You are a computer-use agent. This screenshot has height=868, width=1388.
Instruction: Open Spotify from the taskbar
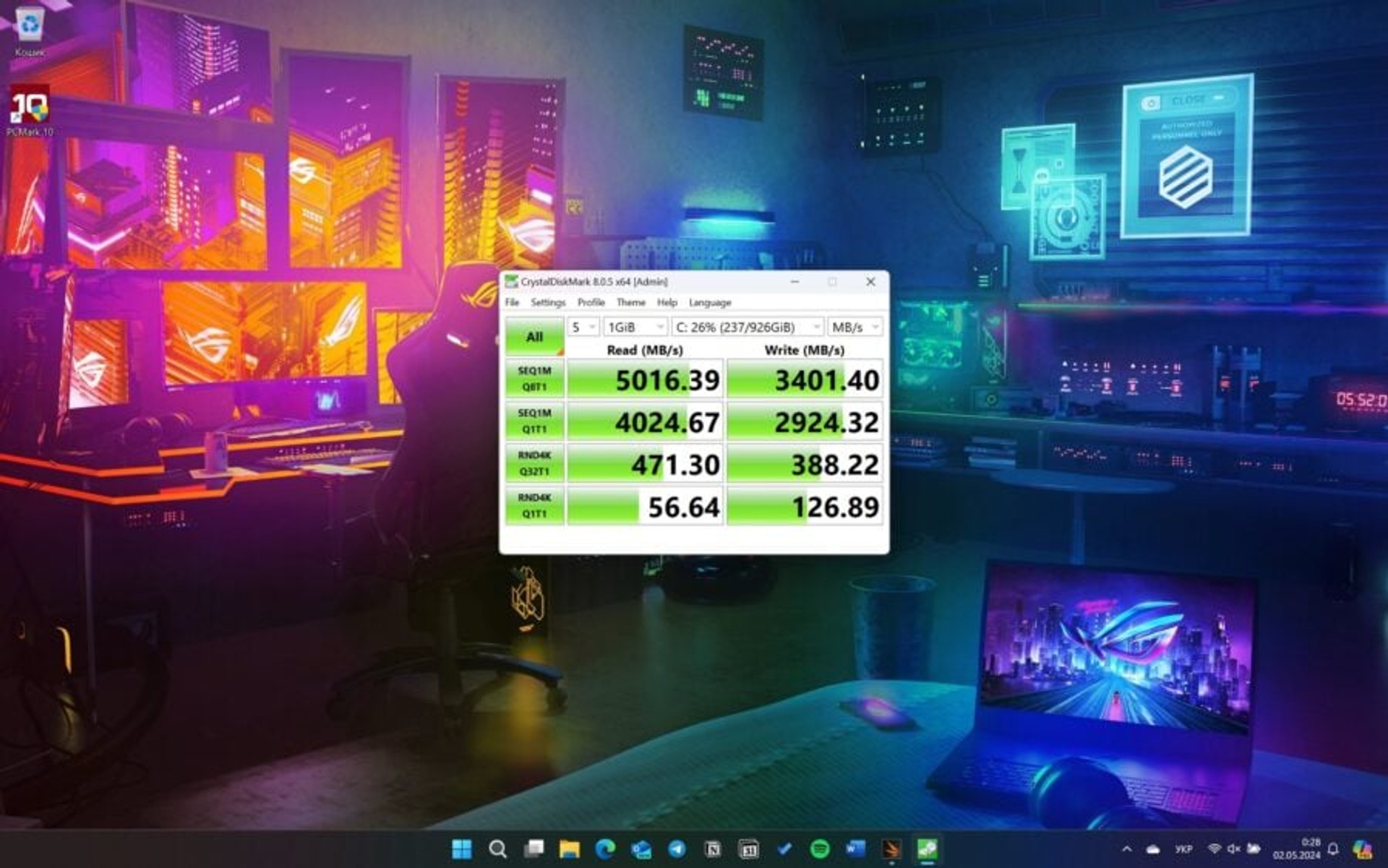[x=820, y=848]
